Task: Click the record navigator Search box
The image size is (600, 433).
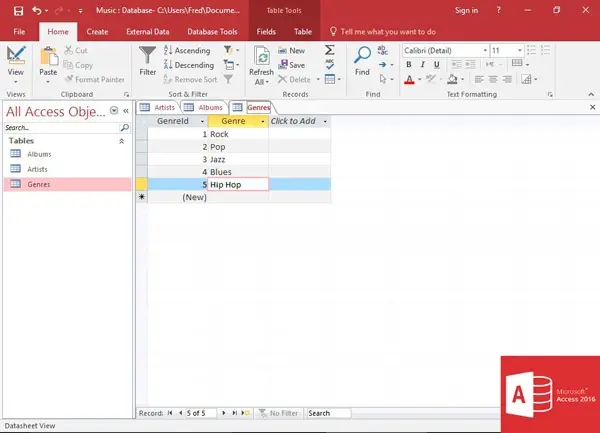Action: (329, 413)
